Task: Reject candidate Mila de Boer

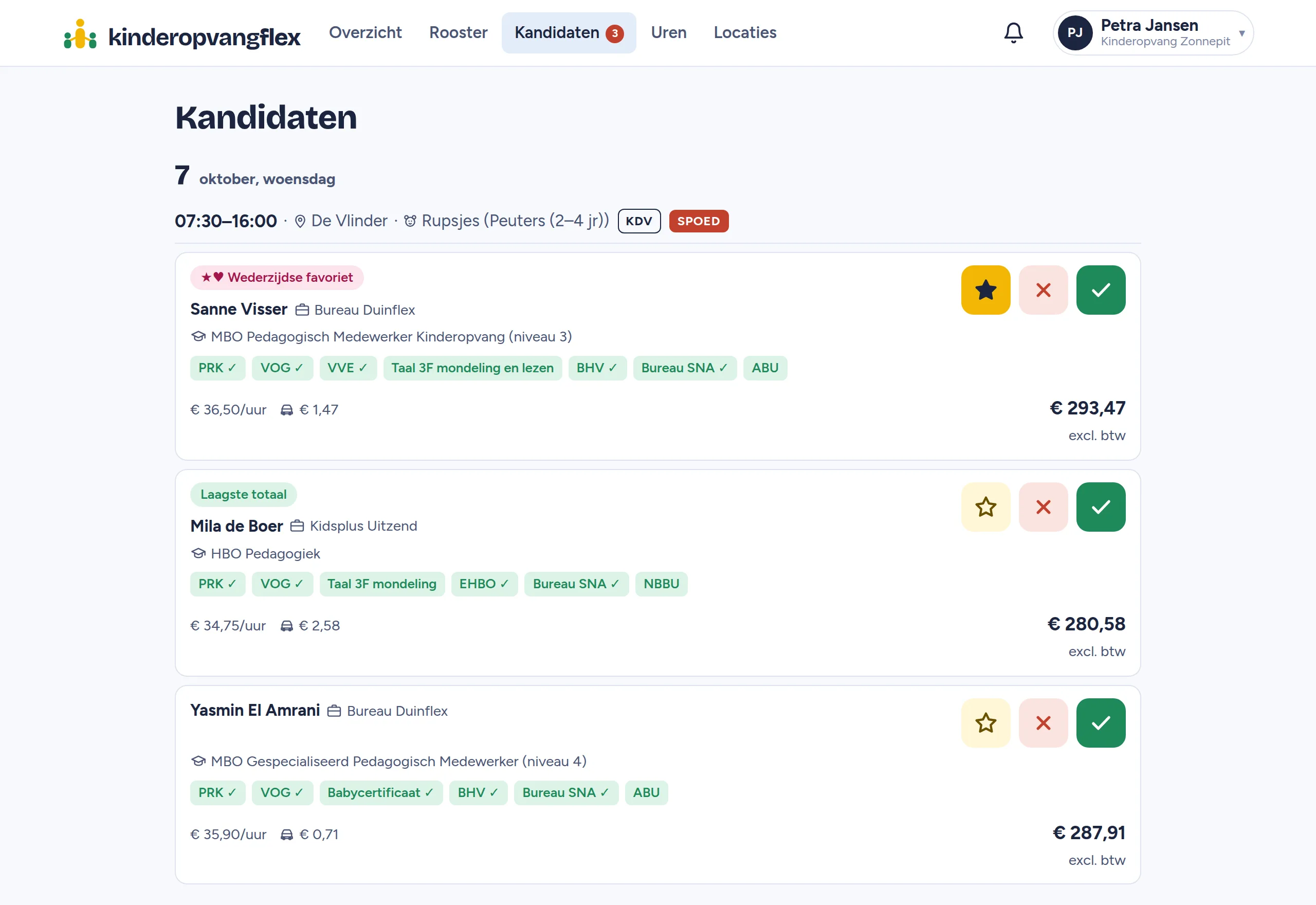Action: (1044, 507)
